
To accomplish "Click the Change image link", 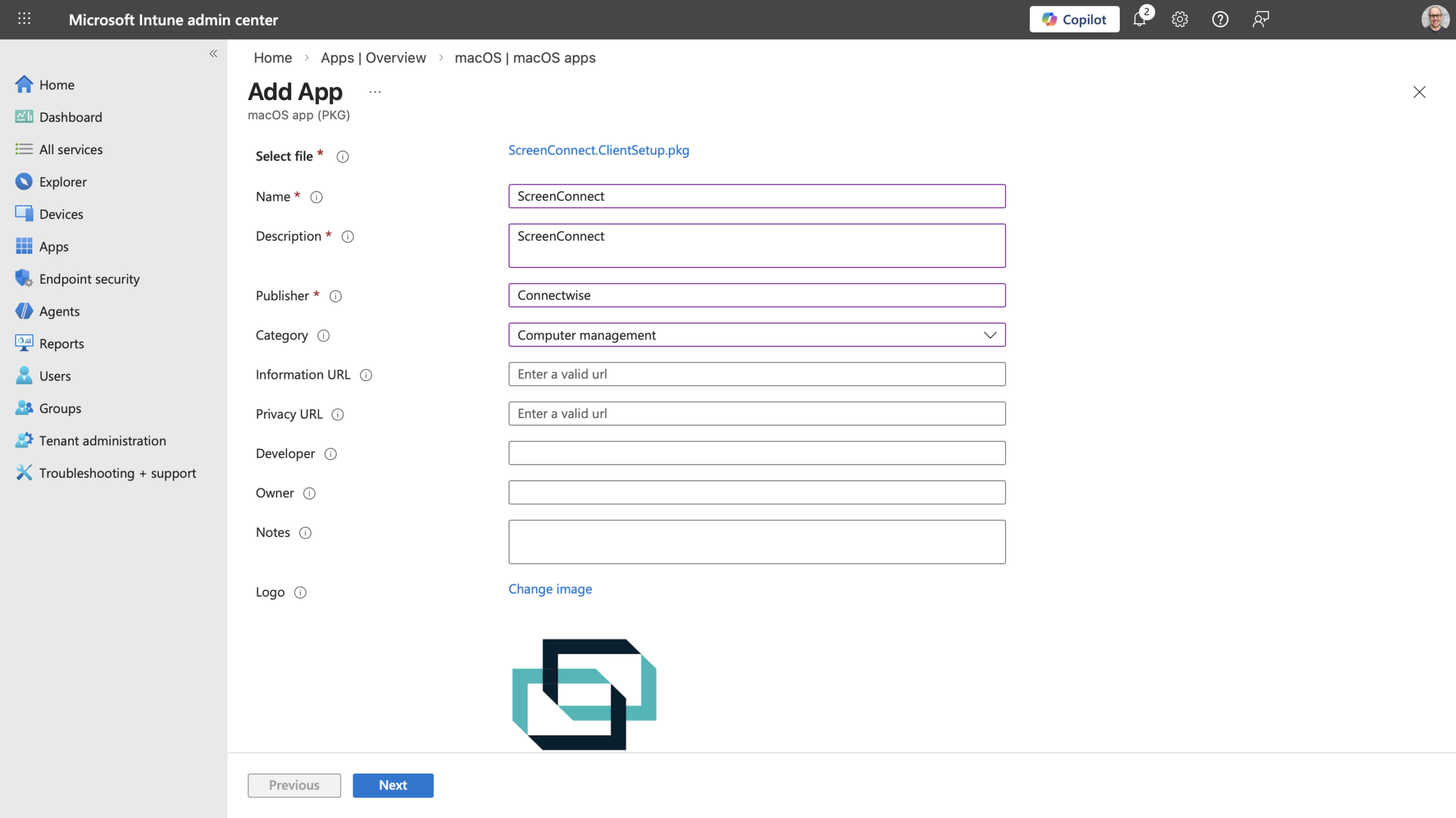I will click(550, 589).
